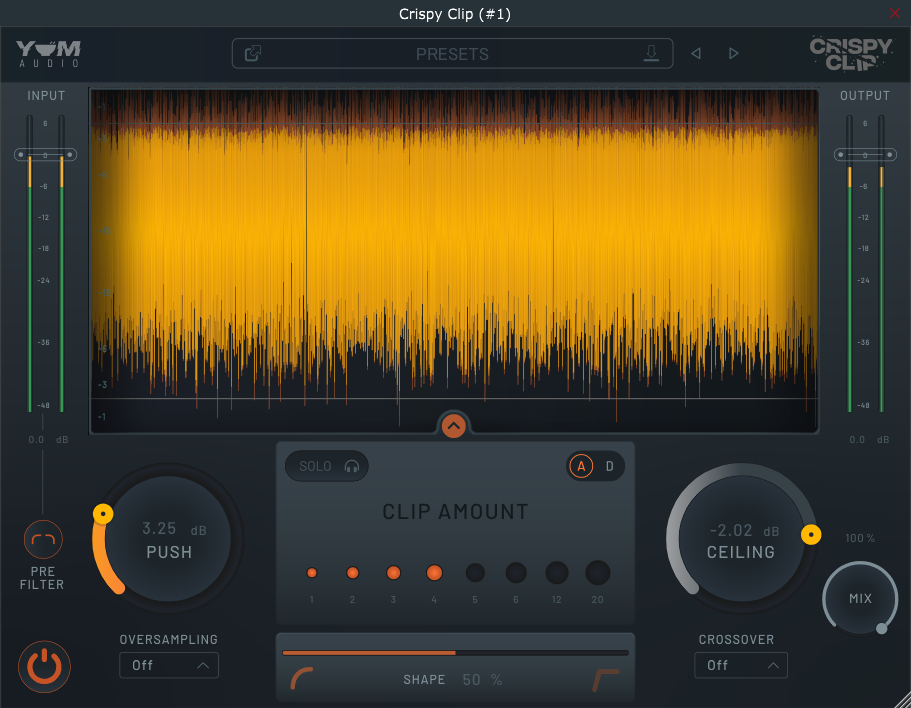Go to the next preset arrow

click(733, 54)
